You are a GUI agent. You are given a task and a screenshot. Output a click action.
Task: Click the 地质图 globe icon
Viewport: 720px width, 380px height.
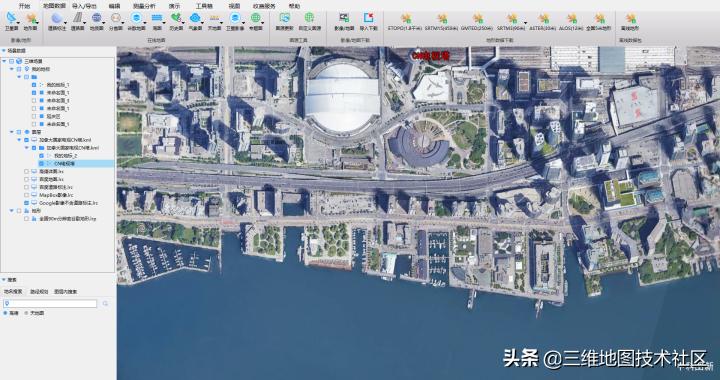tap(96, 18)
